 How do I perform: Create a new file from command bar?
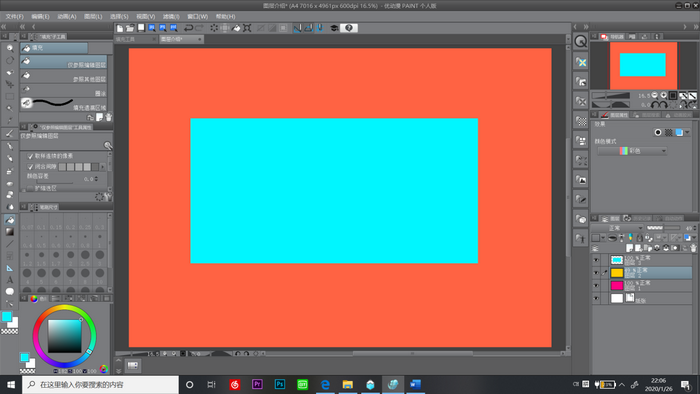(120, 28)
